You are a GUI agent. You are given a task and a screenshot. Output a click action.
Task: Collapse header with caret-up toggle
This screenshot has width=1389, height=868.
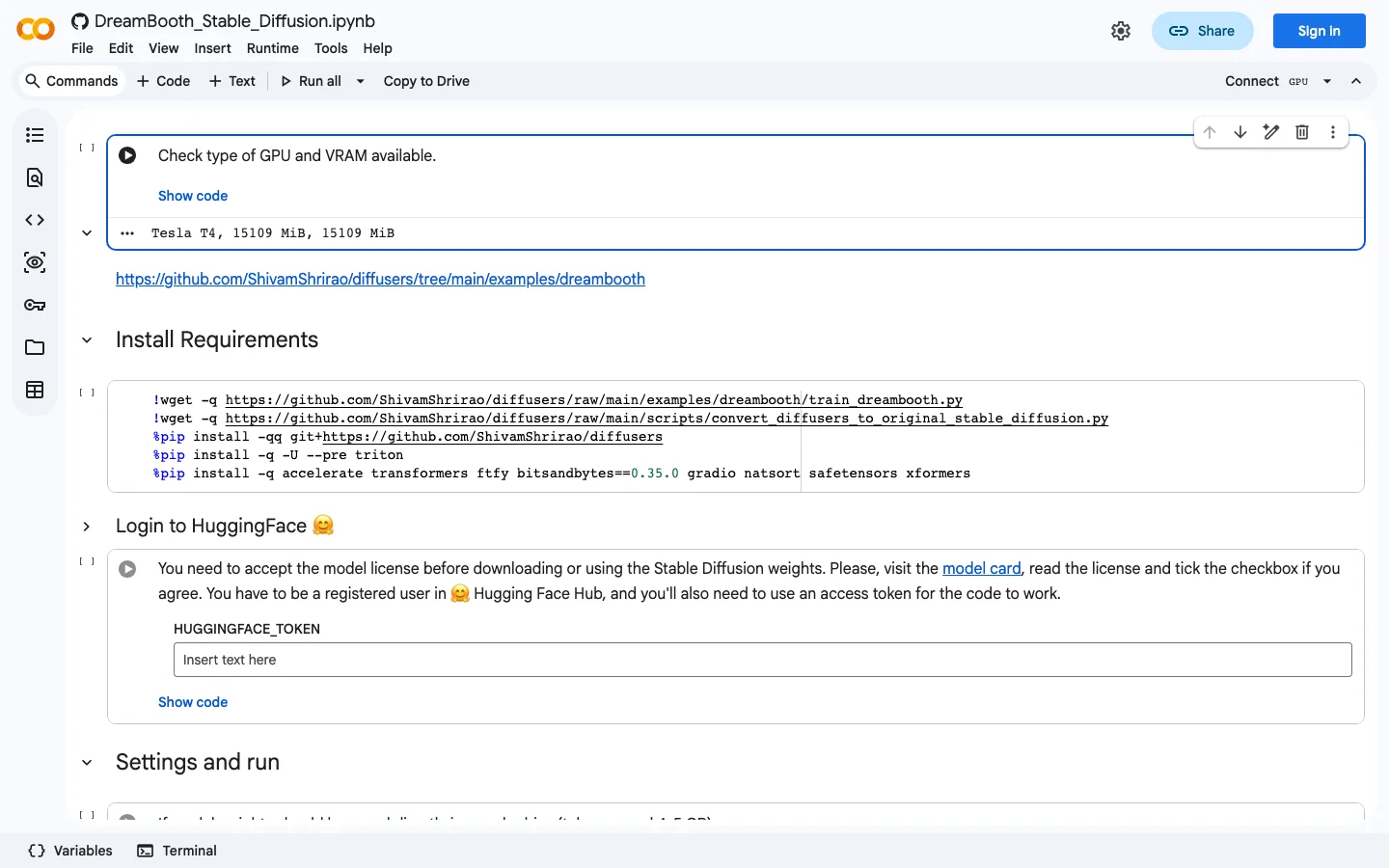[x=1356, y=81]
